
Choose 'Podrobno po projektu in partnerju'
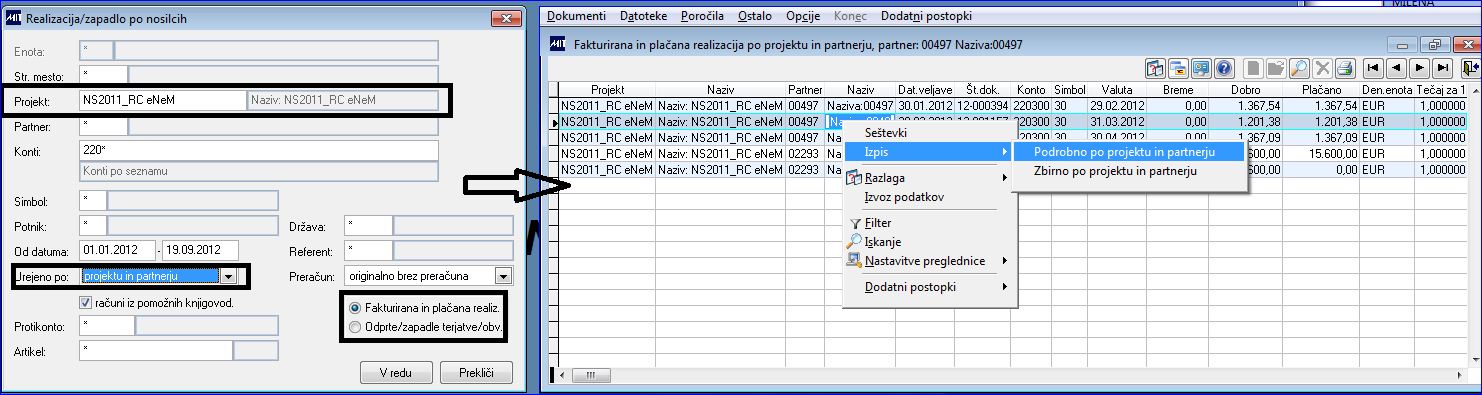coord(1129,151)
